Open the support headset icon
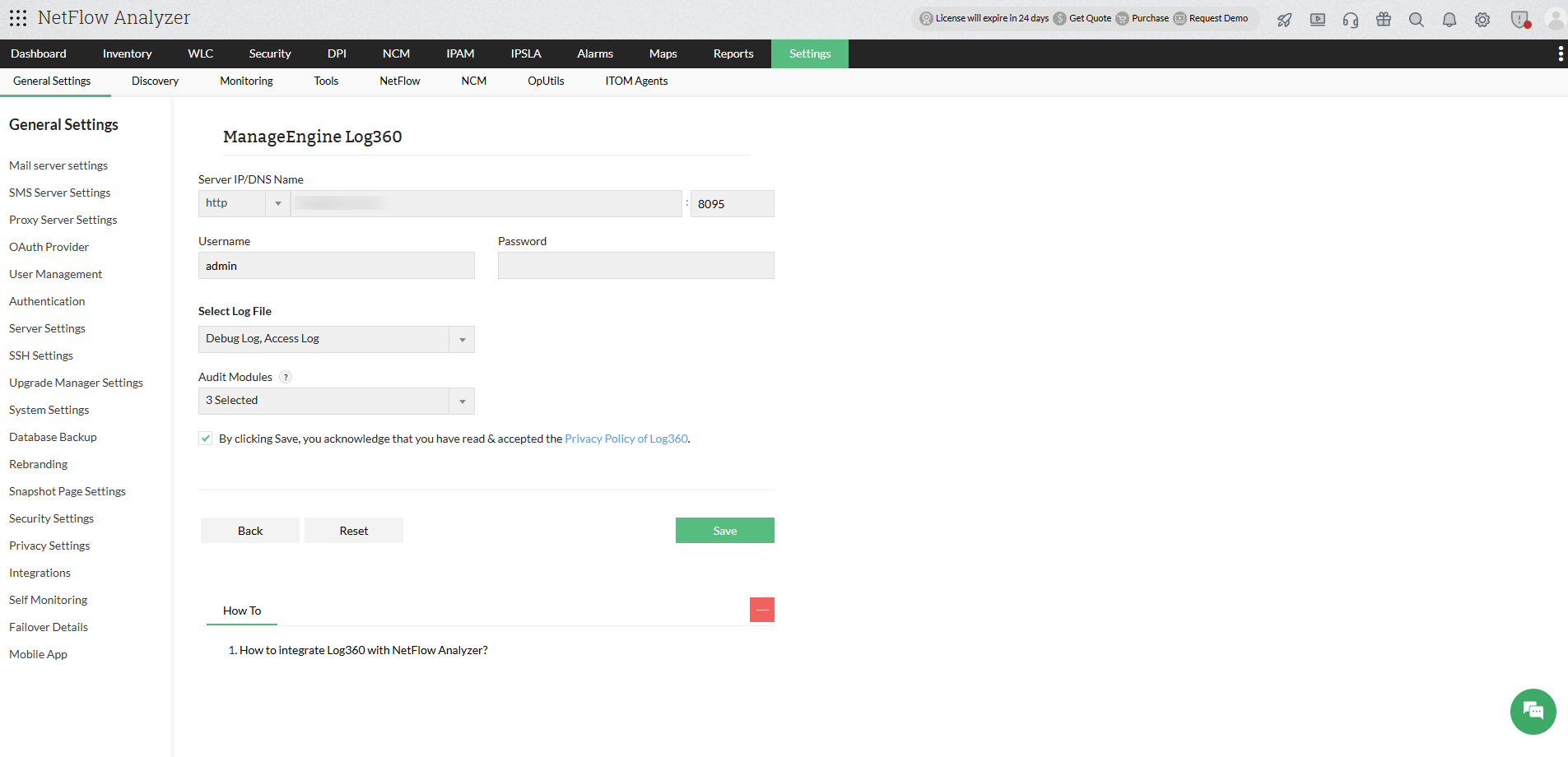1568x757 pixels. click(x=1351, y=20)
